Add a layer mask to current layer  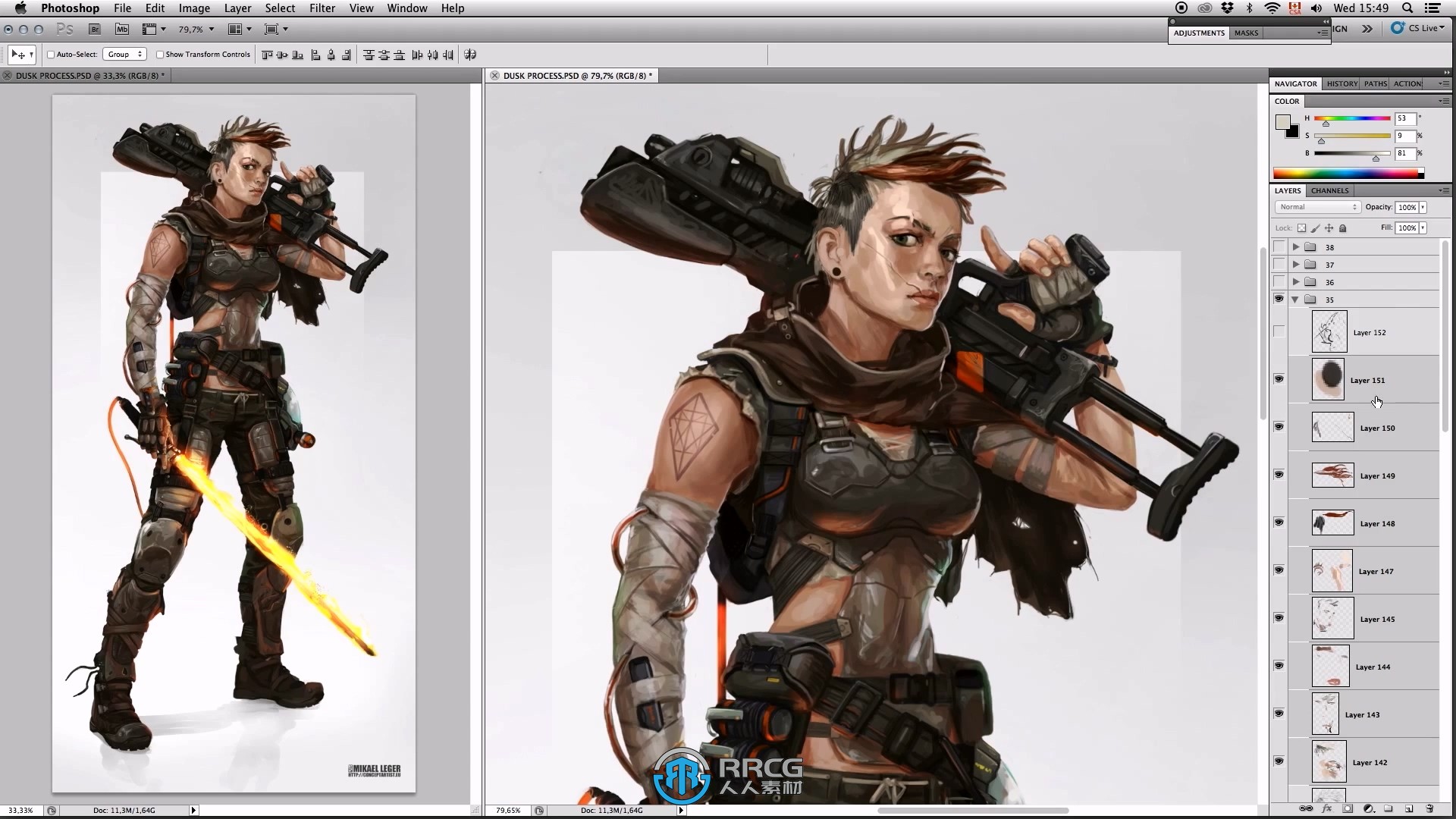point(1348,809)
